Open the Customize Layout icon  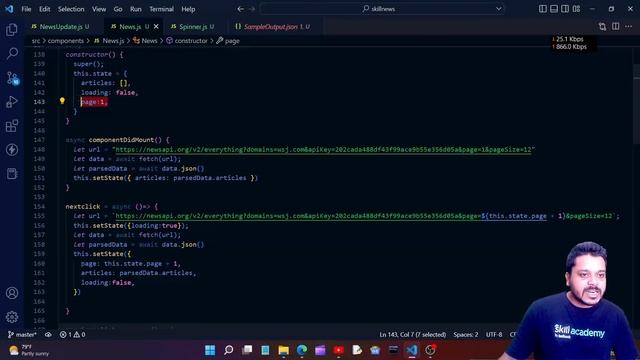(576, 9)
